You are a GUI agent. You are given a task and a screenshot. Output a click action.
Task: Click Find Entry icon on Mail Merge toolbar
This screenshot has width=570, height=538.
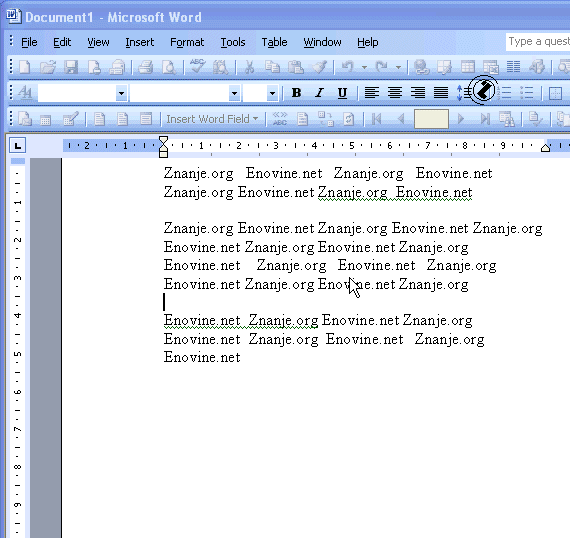click(x=507, y=119)
